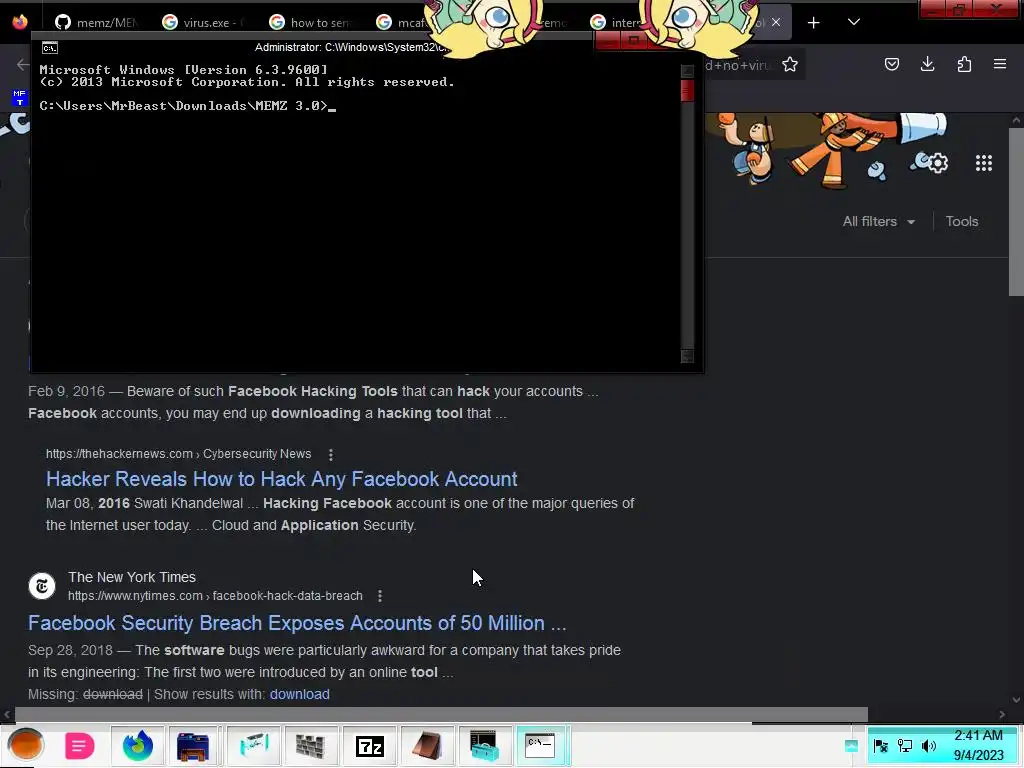
Task: Expand the list all tabs chevron
Action: (854, 22)
